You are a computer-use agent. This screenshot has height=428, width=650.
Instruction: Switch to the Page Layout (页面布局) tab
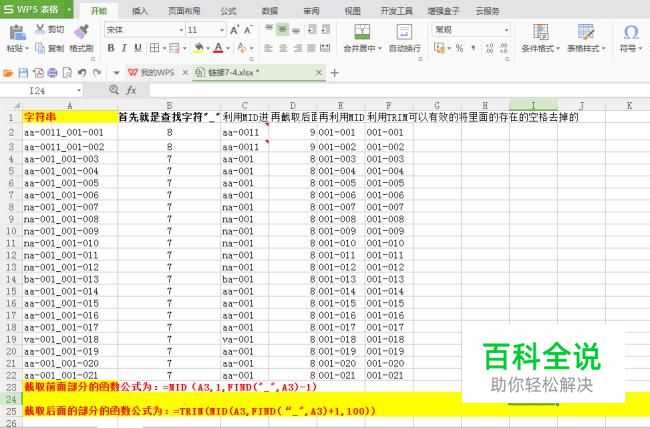pyautogui.click(x=184, y=11)
